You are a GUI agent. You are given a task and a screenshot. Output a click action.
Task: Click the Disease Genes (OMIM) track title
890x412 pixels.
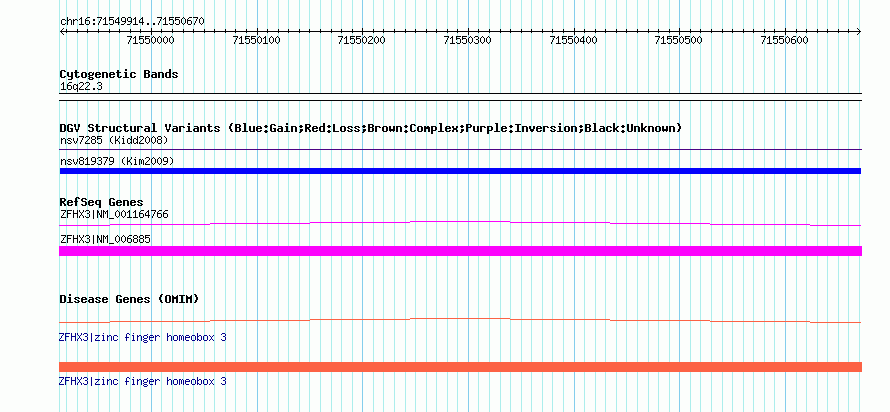click(x=129, y=299)
